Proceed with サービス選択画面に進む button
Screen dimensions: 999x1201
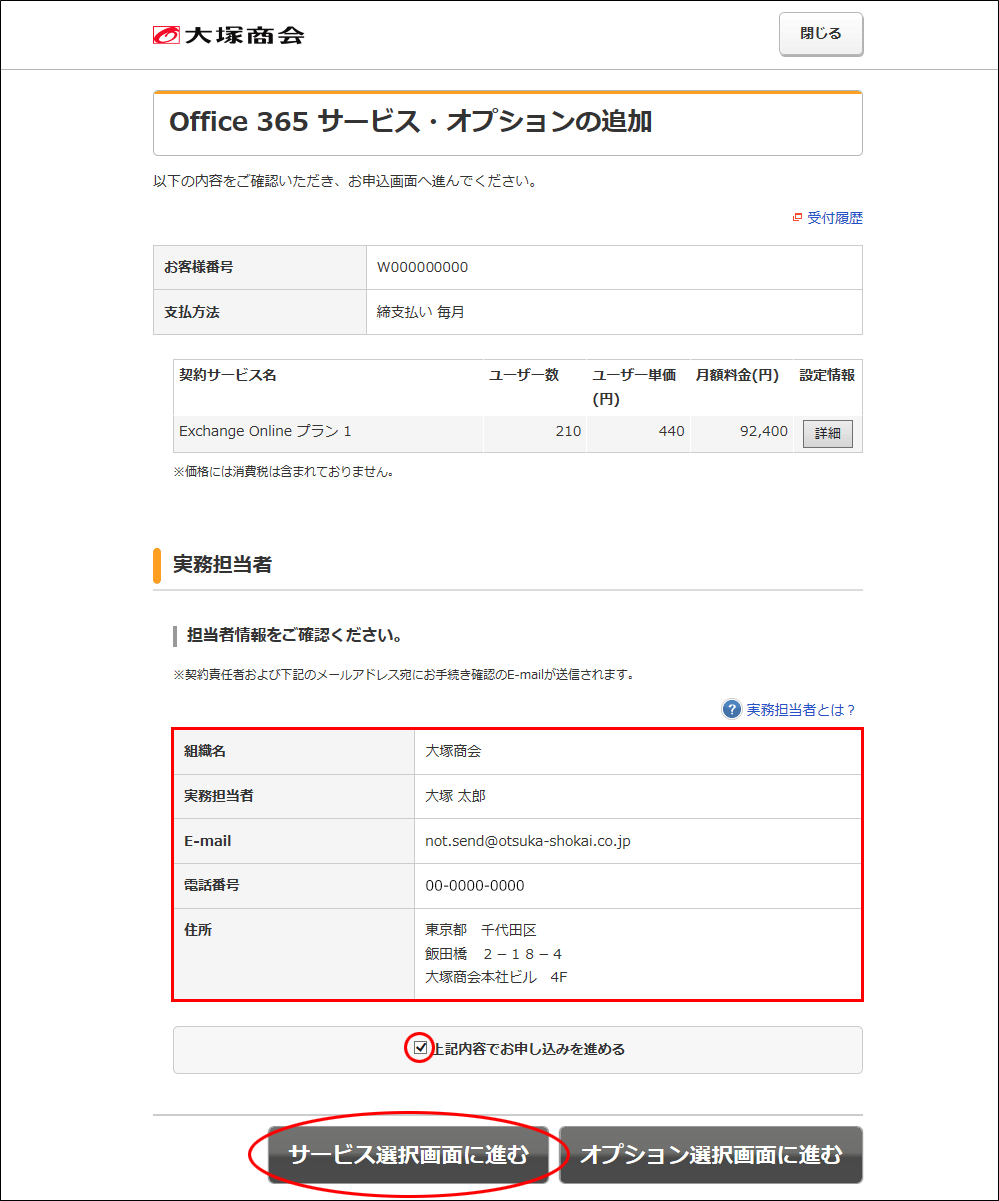(x=408, y=1155)
